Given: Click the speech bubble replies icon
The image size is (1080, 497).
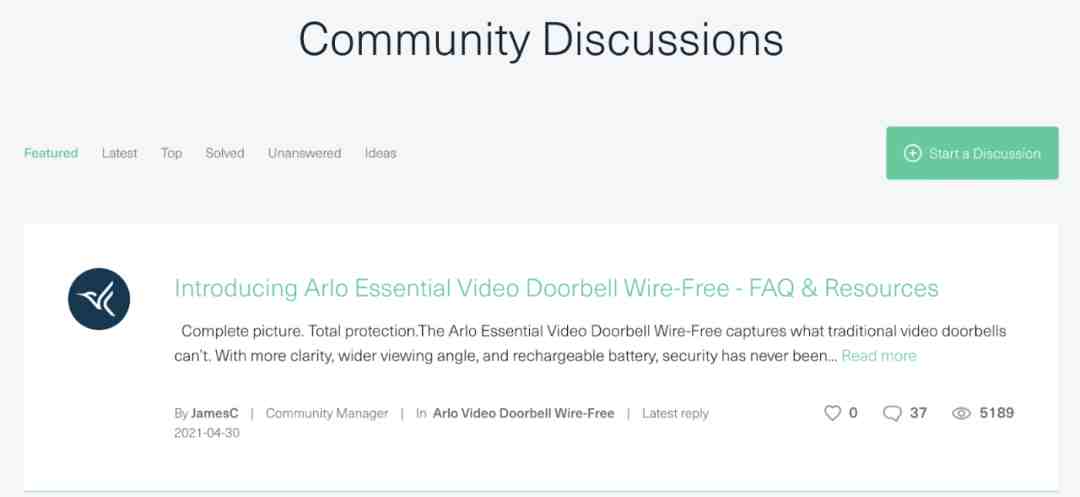Looking at the screenshot, I should 892,414.
